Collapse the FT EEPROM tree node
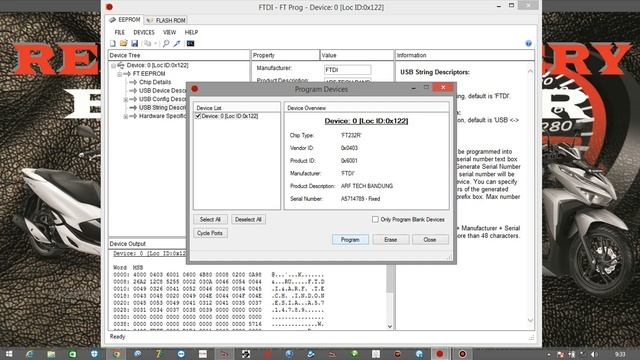The width and height of the screenshot is (640, 360). 120,74
